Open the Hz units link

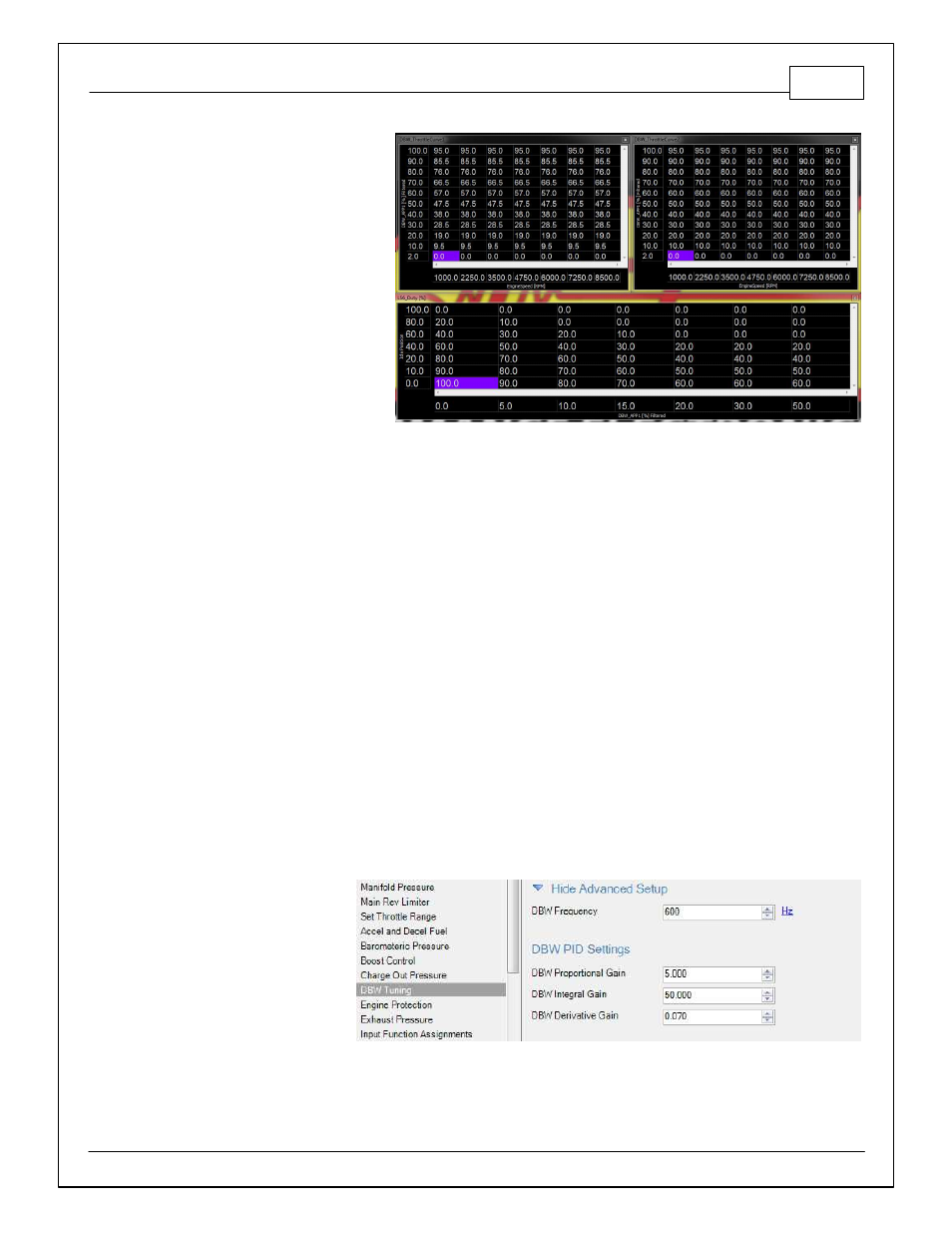point(787,911)
